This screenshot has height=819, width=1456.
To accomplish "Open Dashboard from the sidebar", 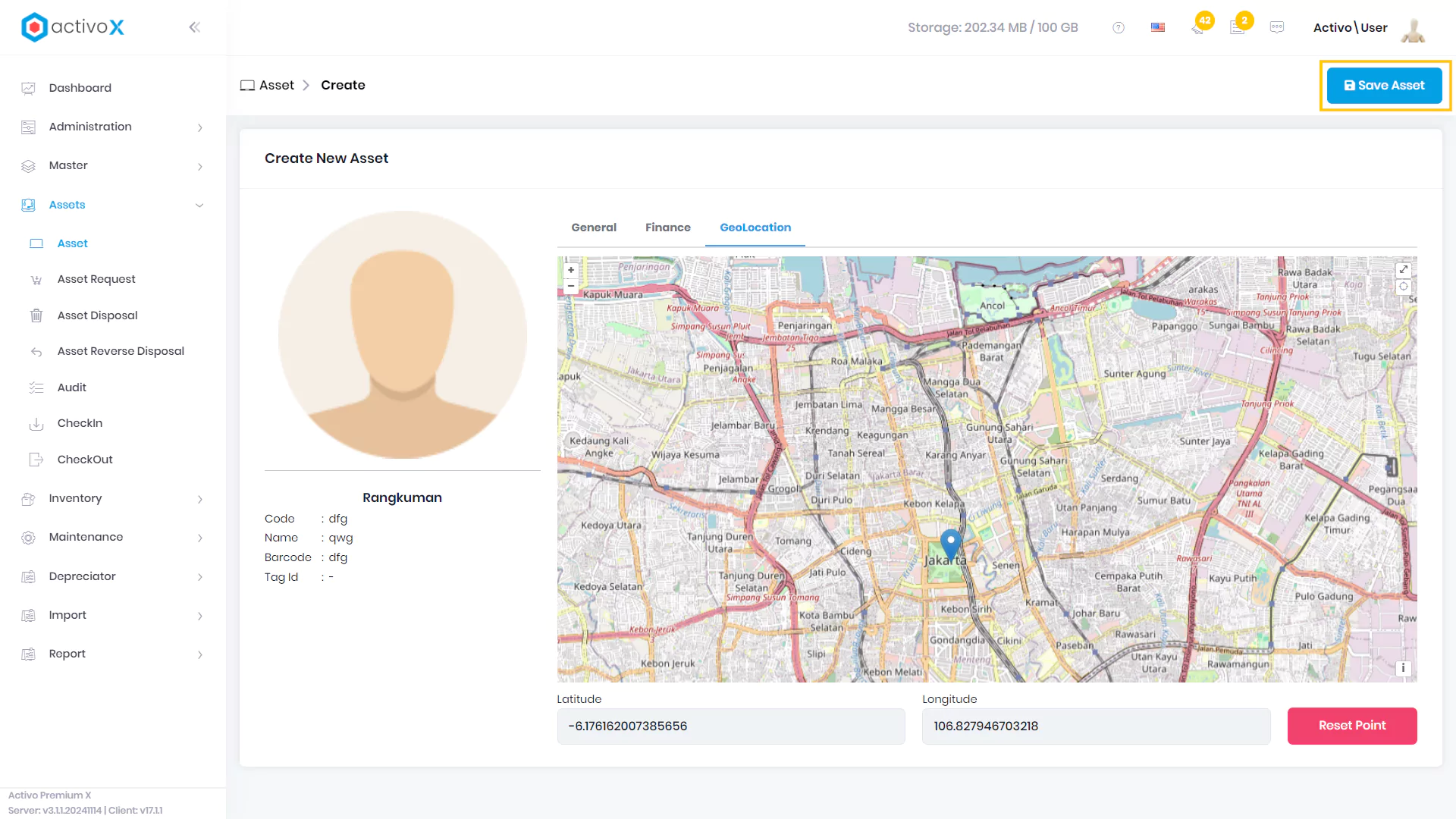I will pos(80,88).
